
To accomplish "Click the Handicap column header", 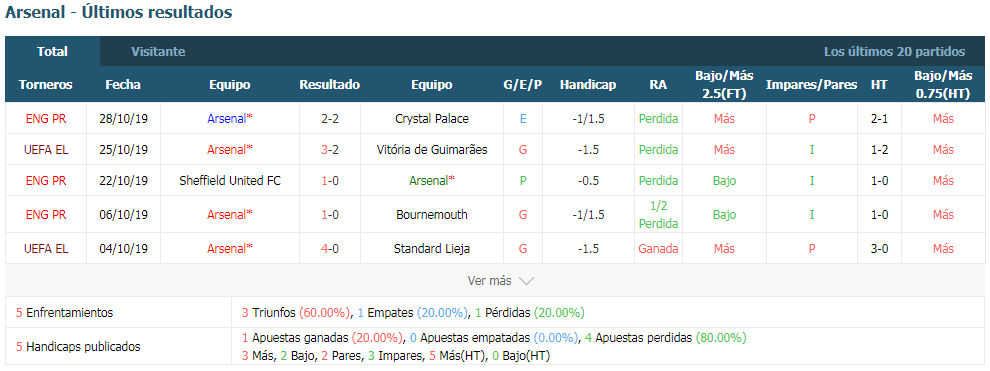I will [588, 85].
